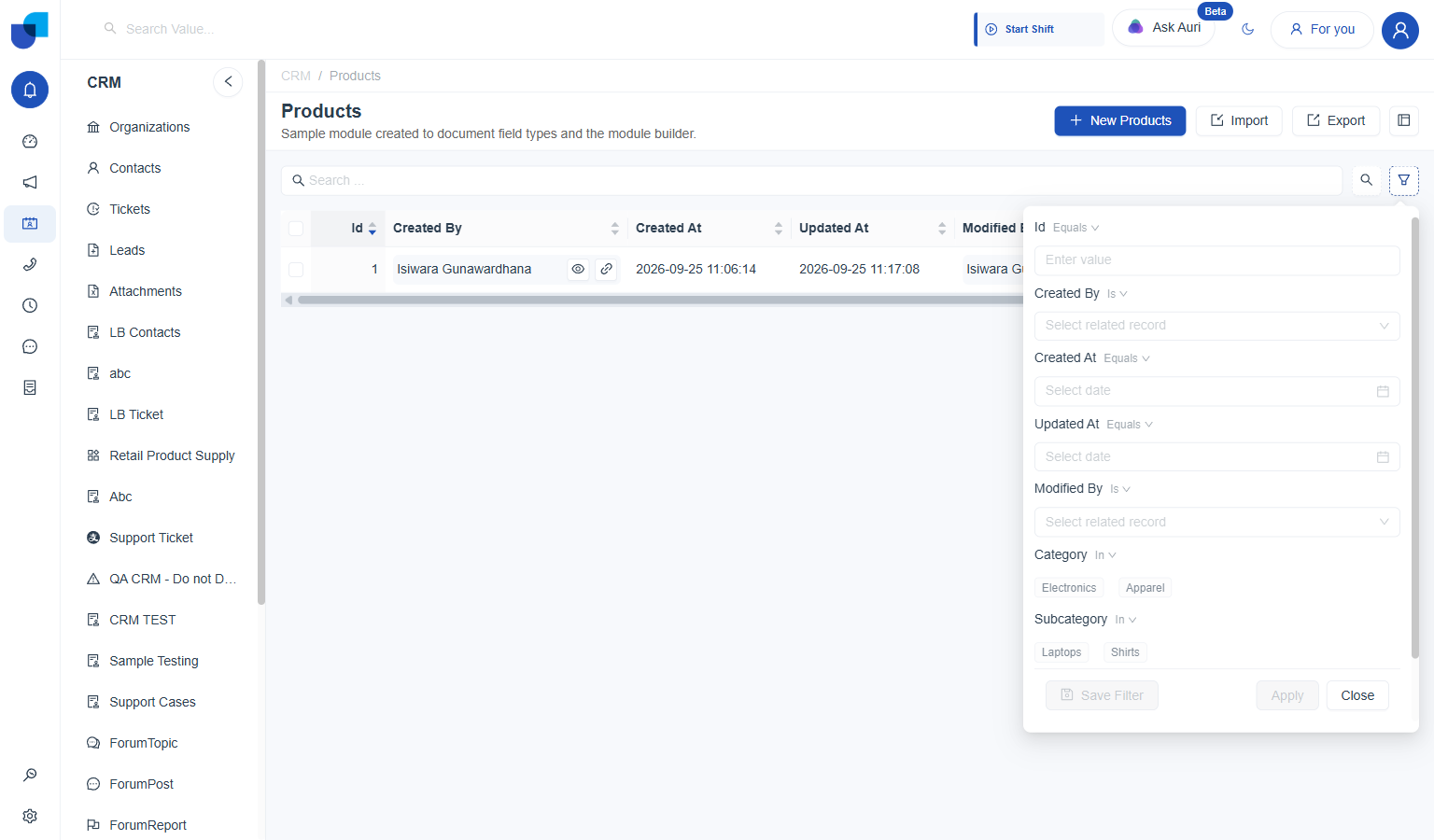Open the megaphone campaigns icon
1434x840 pixels.
30,183
